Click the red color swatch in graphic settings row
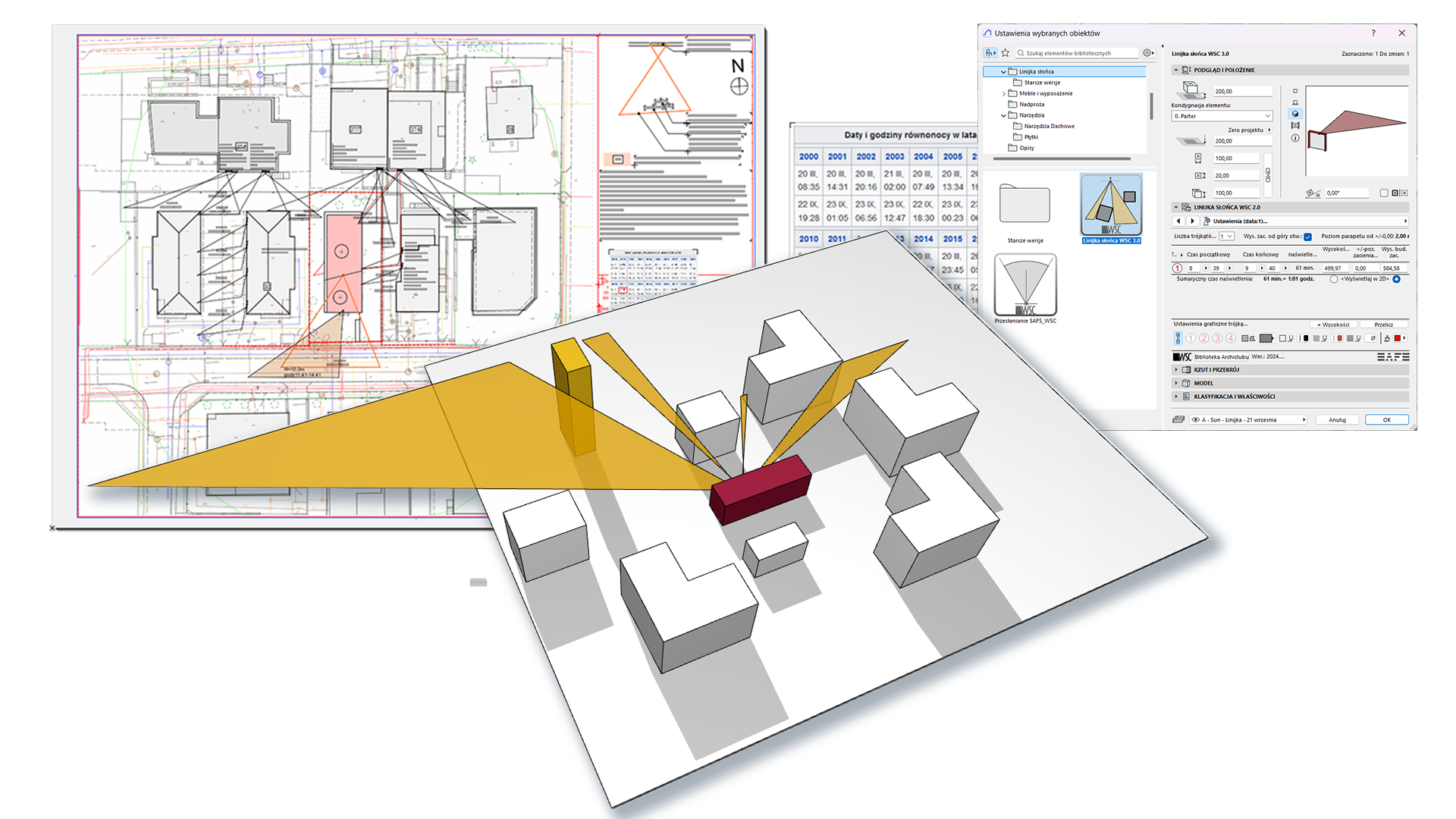The height and width of the screenshot is (819, 1456). point(1397,338)
